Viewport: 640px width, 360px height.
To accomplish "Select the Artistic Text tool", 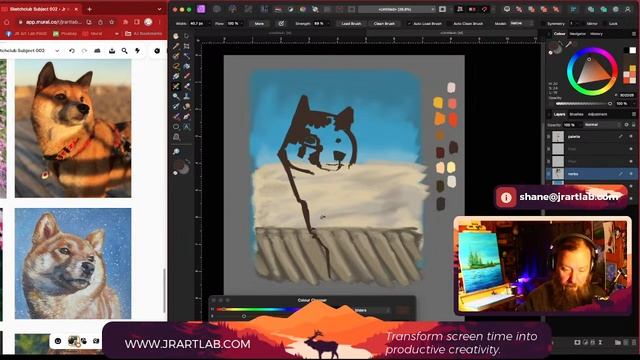I will coord(187,127).
